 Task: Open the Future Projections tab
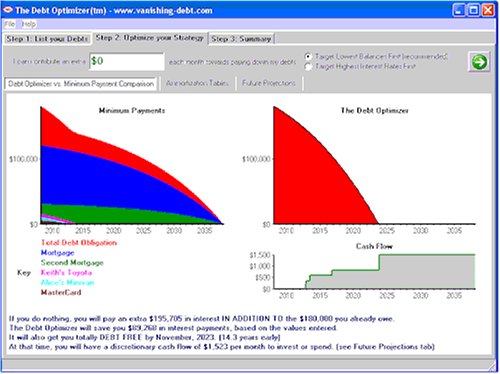(x=269, y=83)
